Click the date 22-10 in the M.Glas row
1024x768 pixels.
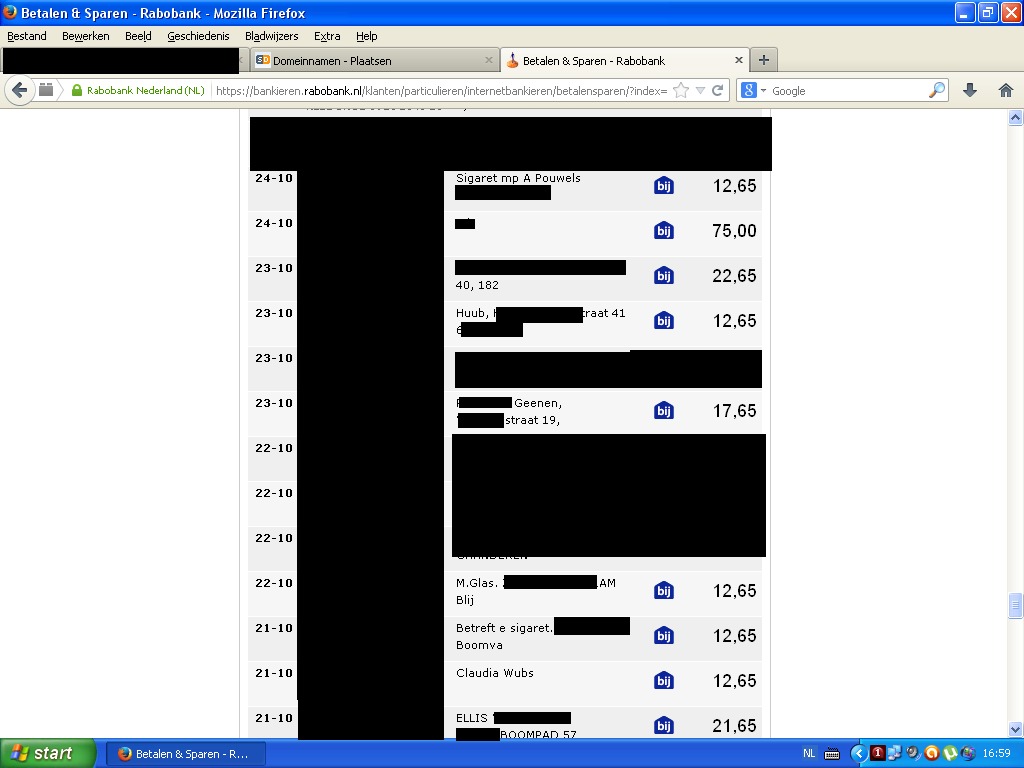click(274, 583)
